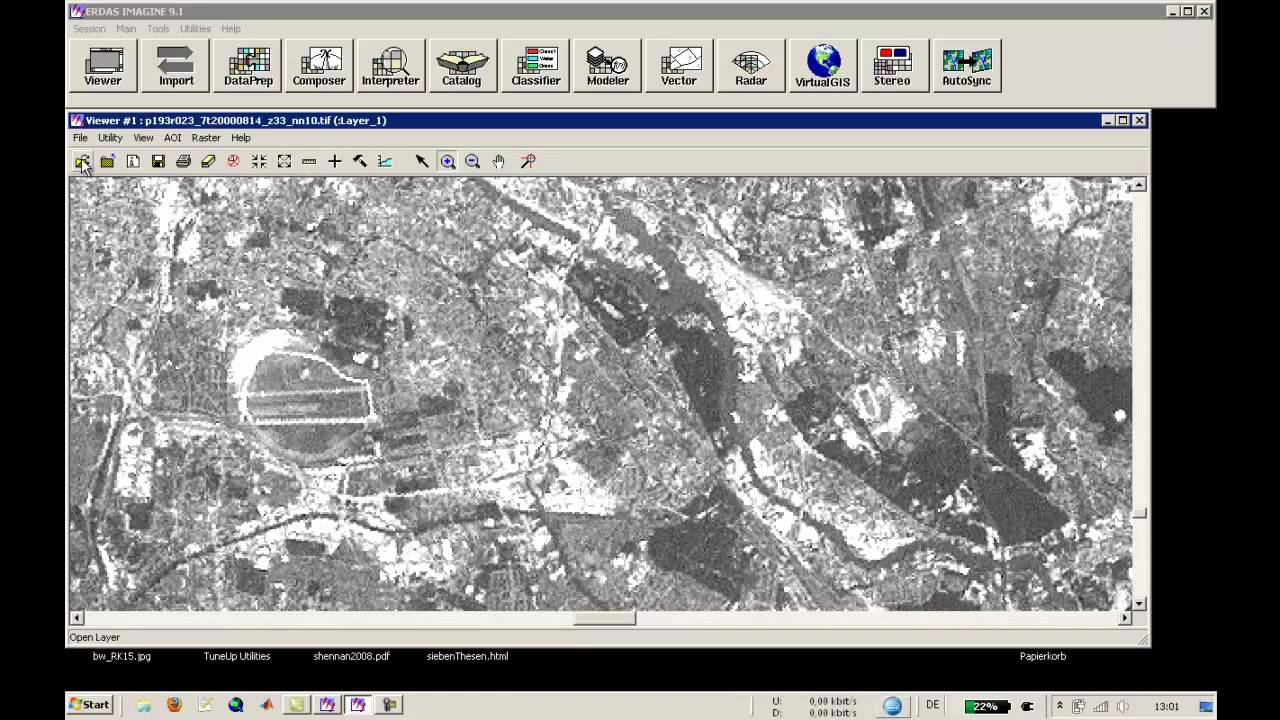Open the Interpreter module
Viewport: 1280px width, 720px height.
click(390, 66)
